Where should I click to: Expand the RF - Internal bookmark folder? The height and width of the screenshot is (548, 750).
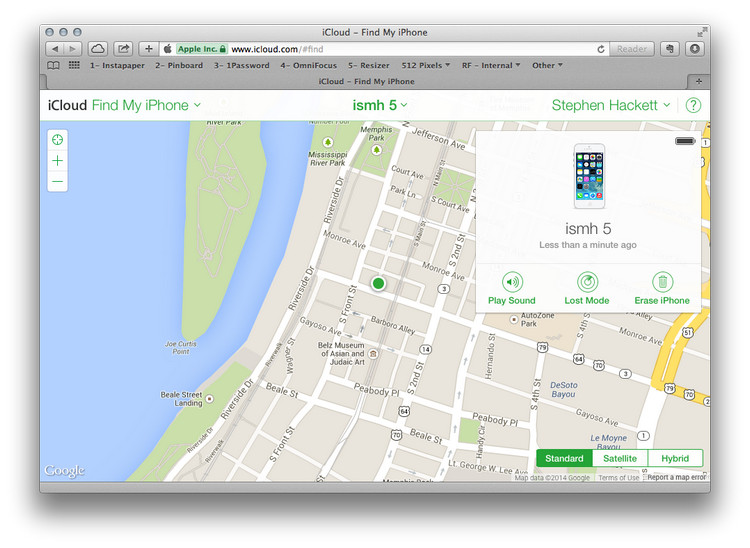[491, 66]
